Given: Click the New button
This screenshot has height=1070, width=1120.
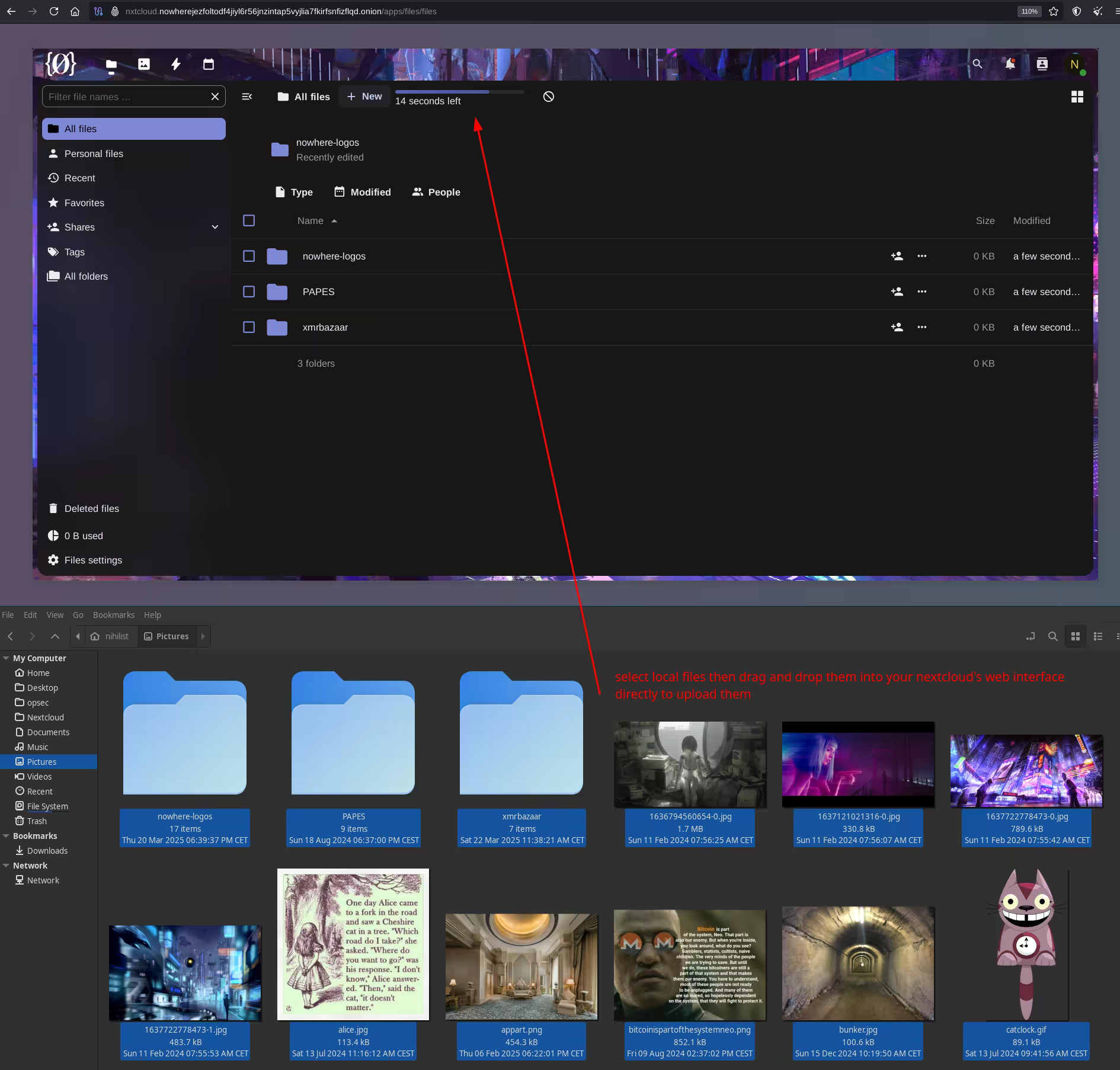Looking at the screenshot, I should coord(364,97).
